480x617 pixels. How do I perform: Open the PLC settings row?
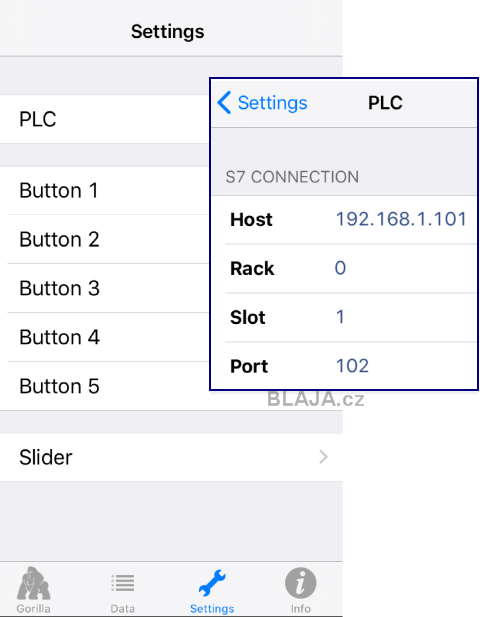pos(104,119)
